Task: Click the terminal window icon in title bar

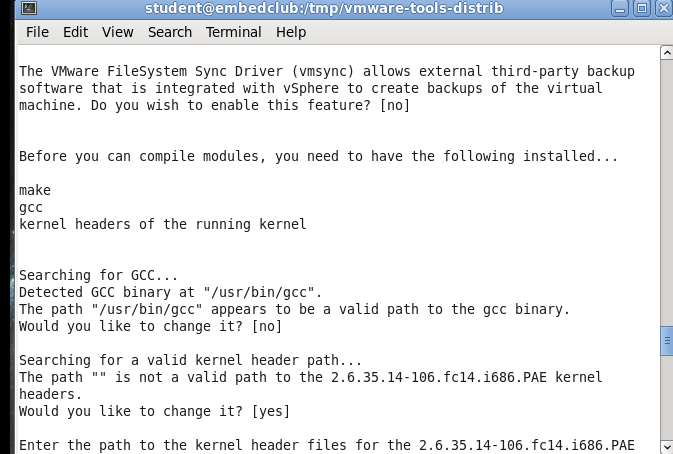Action: [29, 8]
